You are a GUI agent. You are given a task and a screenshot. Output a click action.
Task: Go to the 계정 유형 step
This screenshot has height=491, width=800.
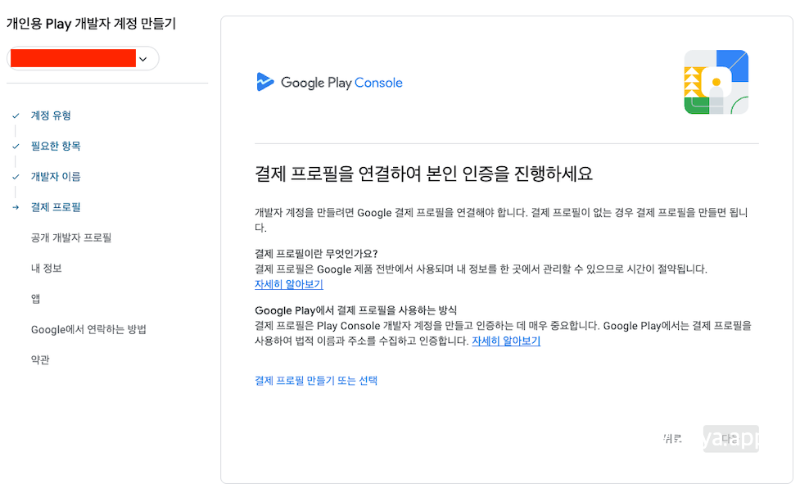point(51,115)
